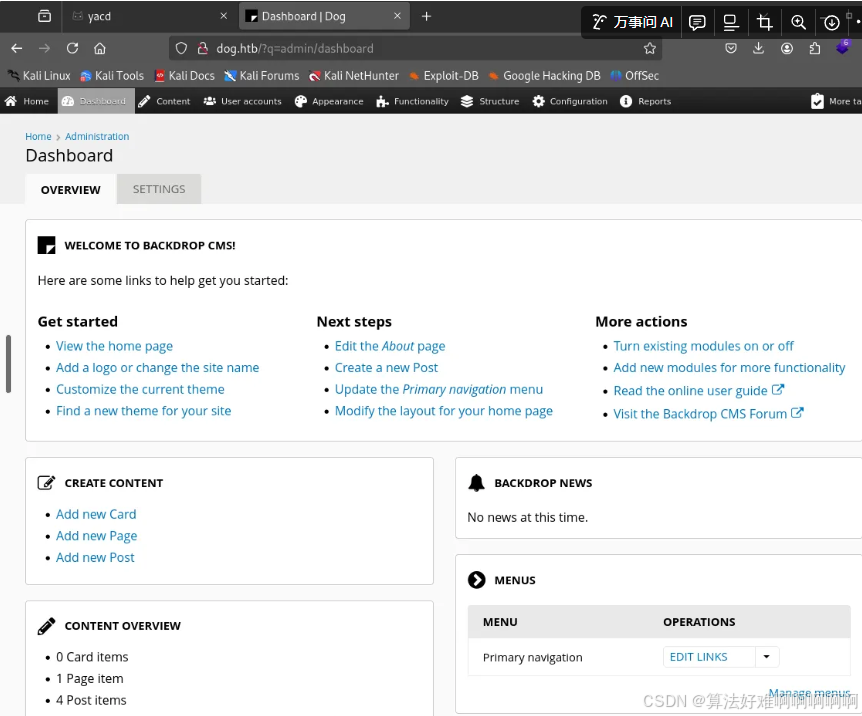The height and width of the screenshot is (716, 862).
Task: Open the Pocket save icon
Action: 731,48
